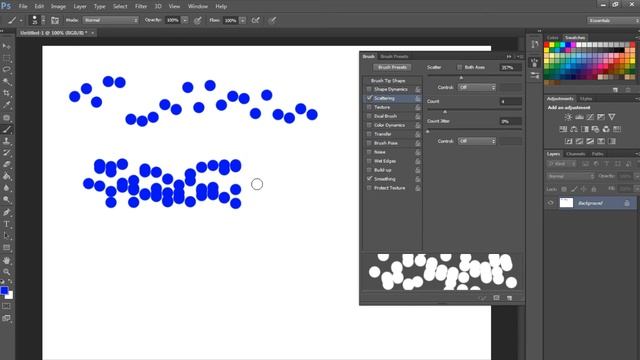The image size is (640, 360).
Task: Select the Rectangular Marquee tool
Action: (x=7, y=58)
